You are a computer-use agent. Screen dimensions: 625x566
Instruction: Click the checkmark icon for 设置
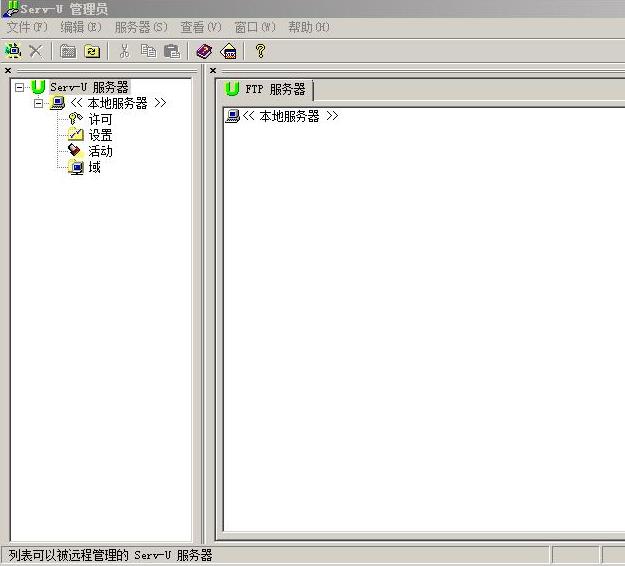[x=76, y=135]
